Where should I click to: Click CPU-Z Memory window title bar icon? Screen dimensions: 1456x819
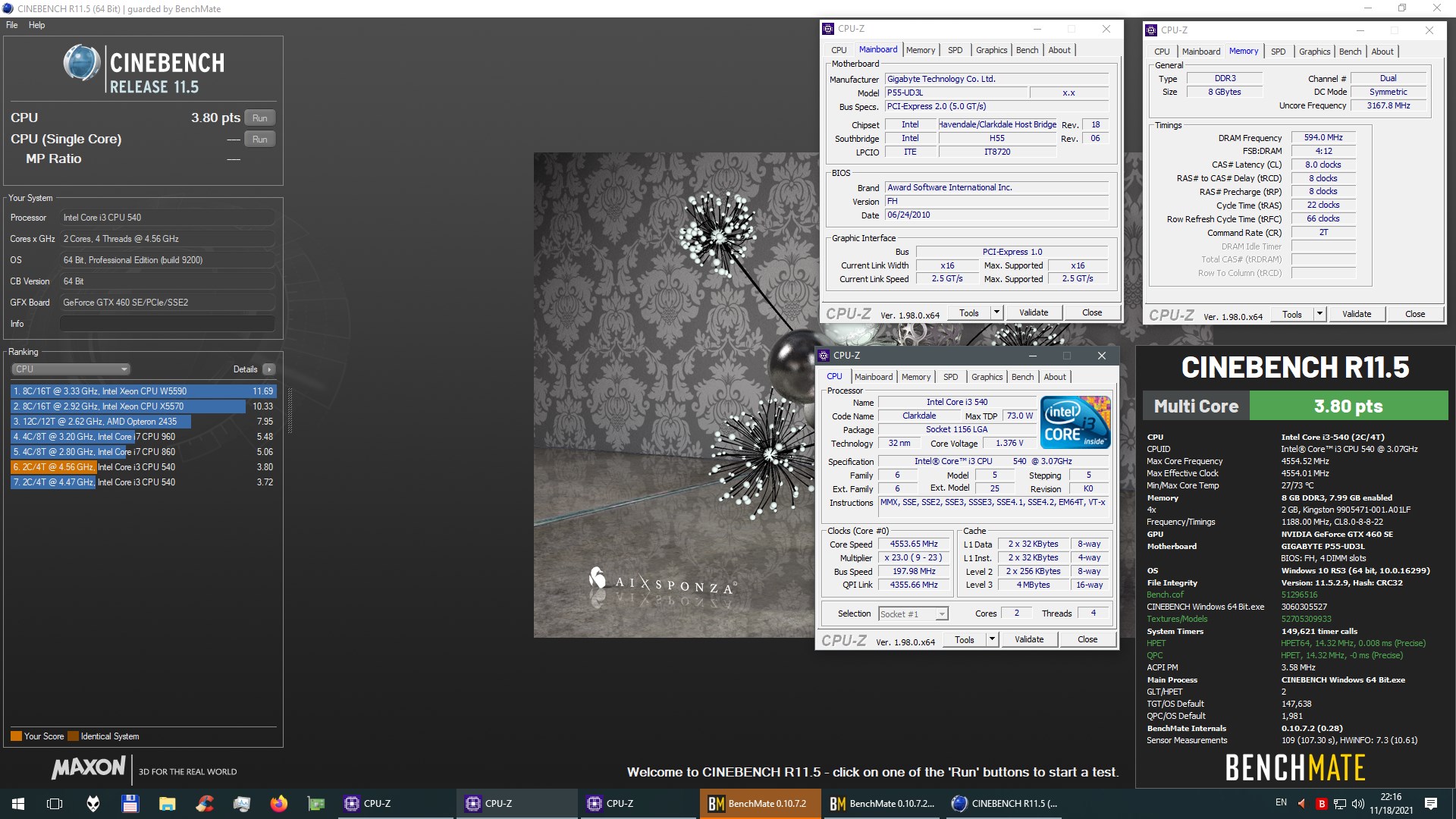(x=1153, y=30)
